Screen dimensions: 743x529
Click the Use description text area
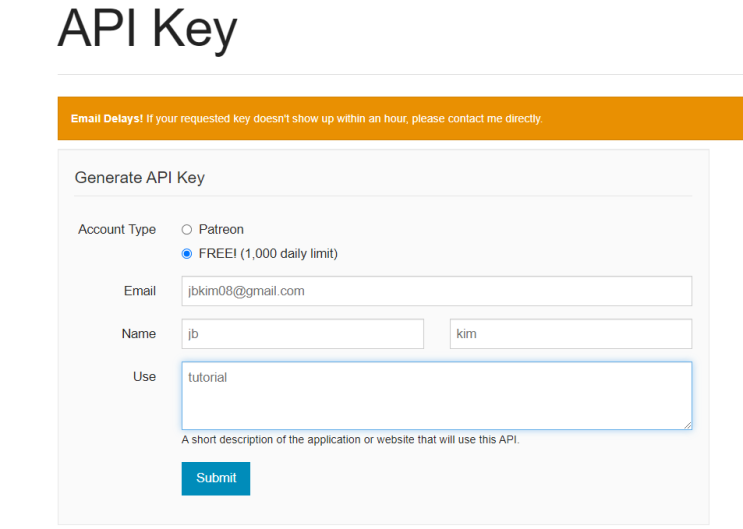tap(436, 396)
